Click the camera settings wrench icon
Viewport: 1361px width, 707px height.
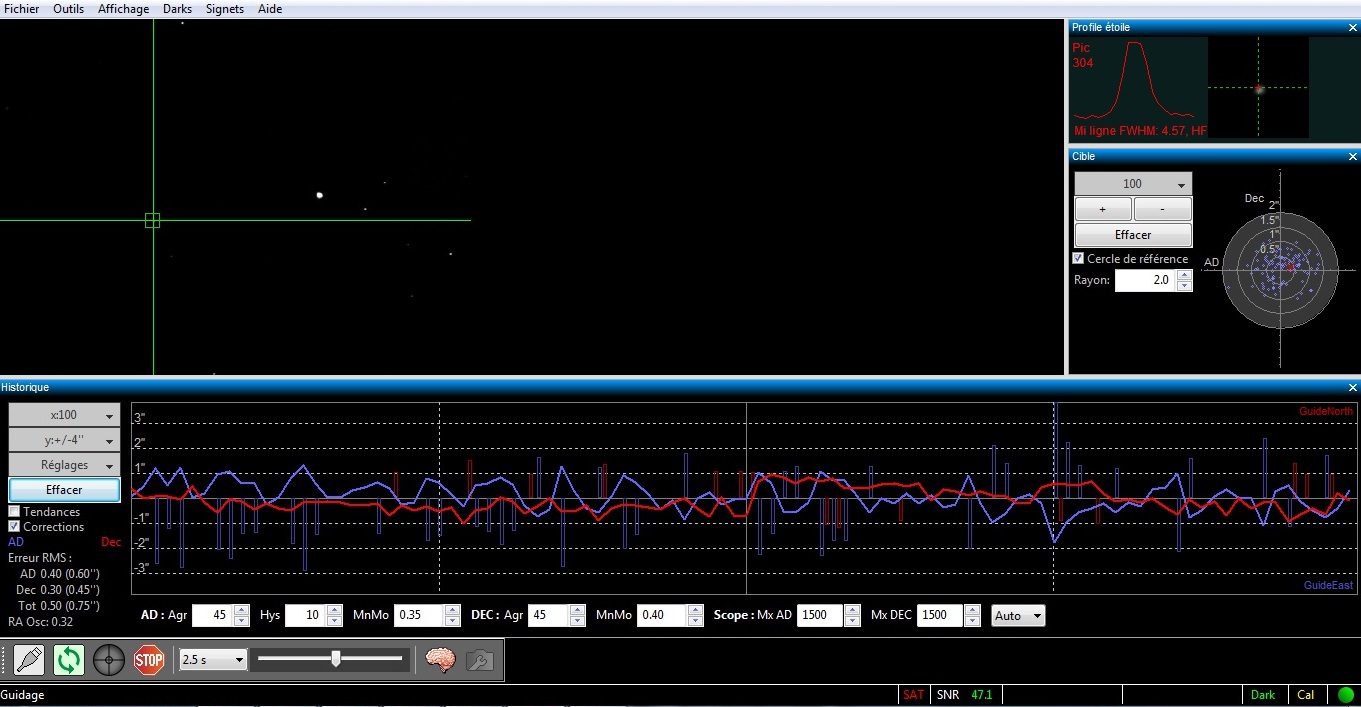[x=480, y=659]
